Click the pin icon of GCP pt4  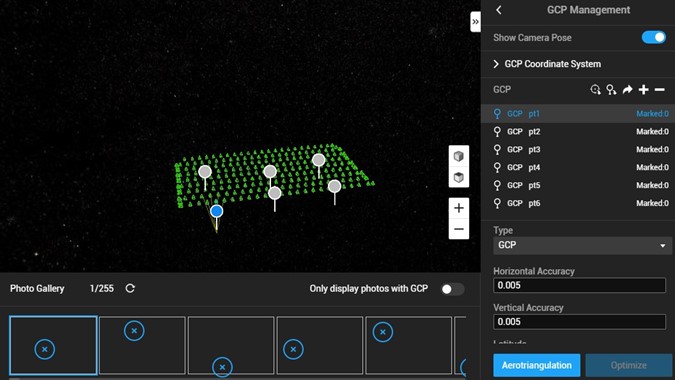pos(497,167)
